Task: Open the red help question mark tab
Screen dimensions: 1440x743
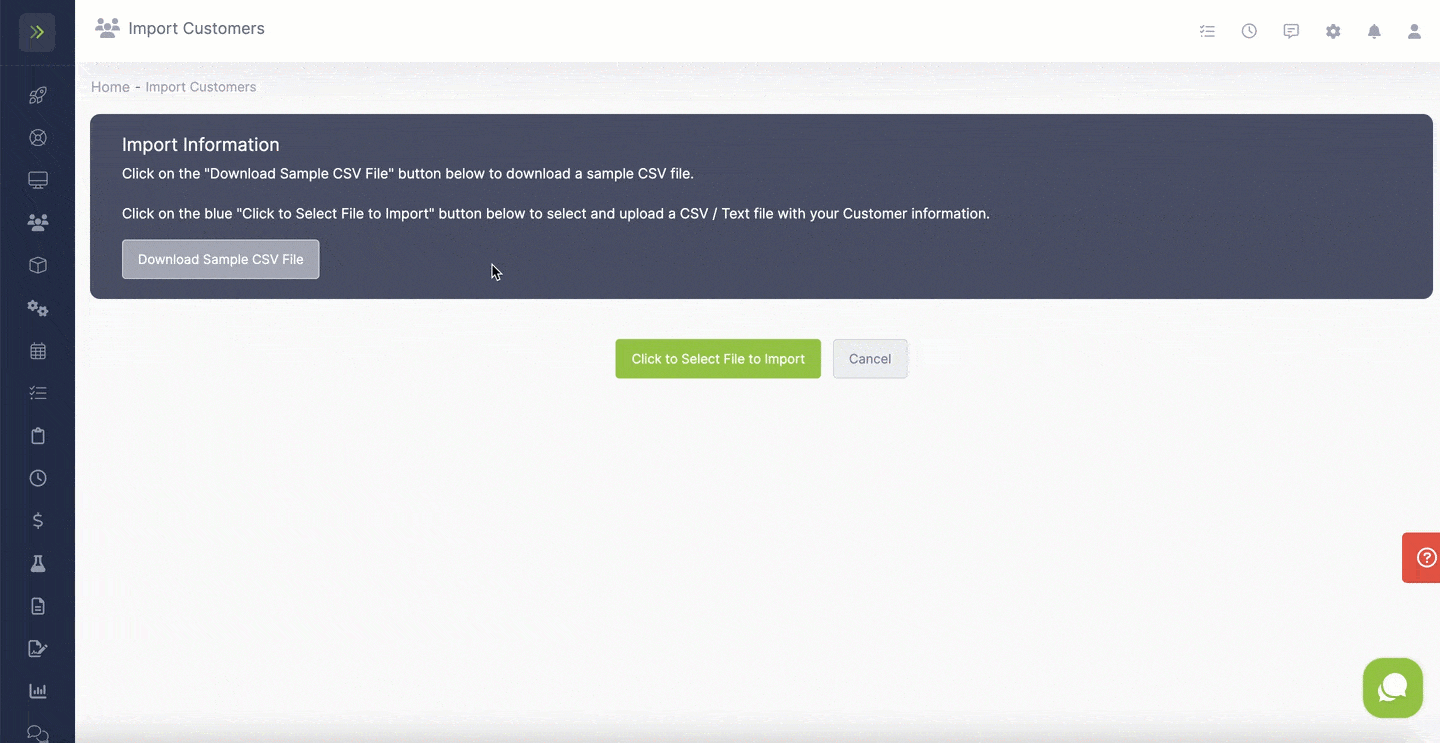Action: [1422, 558]
